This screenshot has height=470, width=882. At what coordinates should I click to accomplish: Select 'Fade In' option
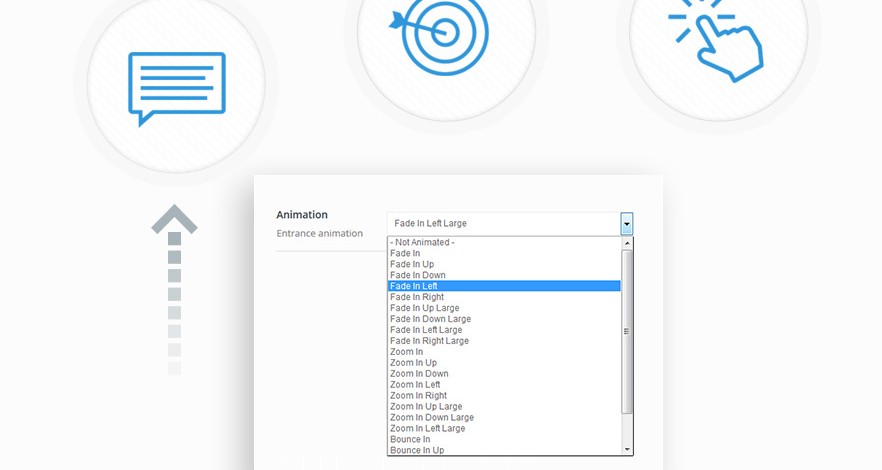click(x=504, y=254)
